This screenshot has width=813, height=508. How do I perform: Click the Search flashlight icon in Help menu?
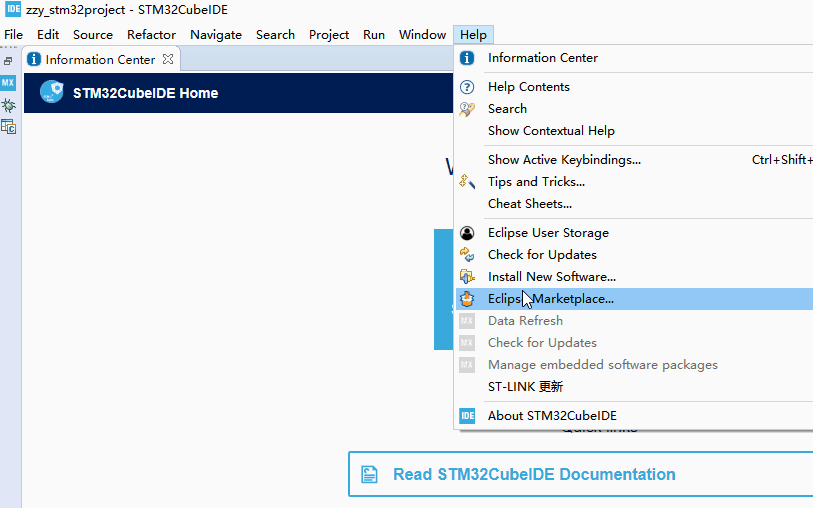[467, 109]
